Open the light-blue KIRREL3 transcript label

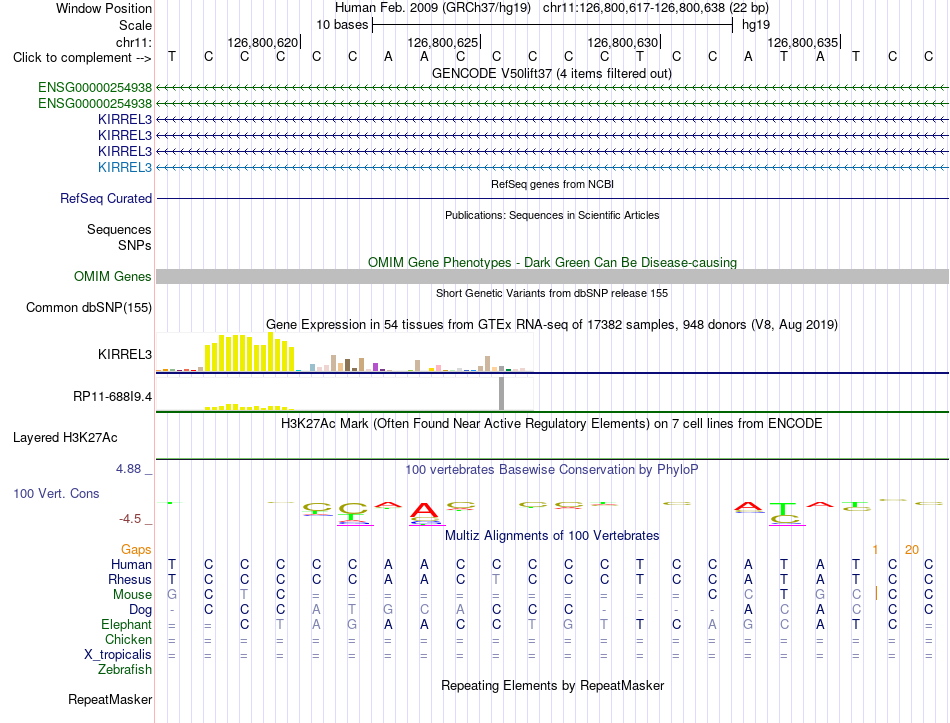click(x=125, y=167)
